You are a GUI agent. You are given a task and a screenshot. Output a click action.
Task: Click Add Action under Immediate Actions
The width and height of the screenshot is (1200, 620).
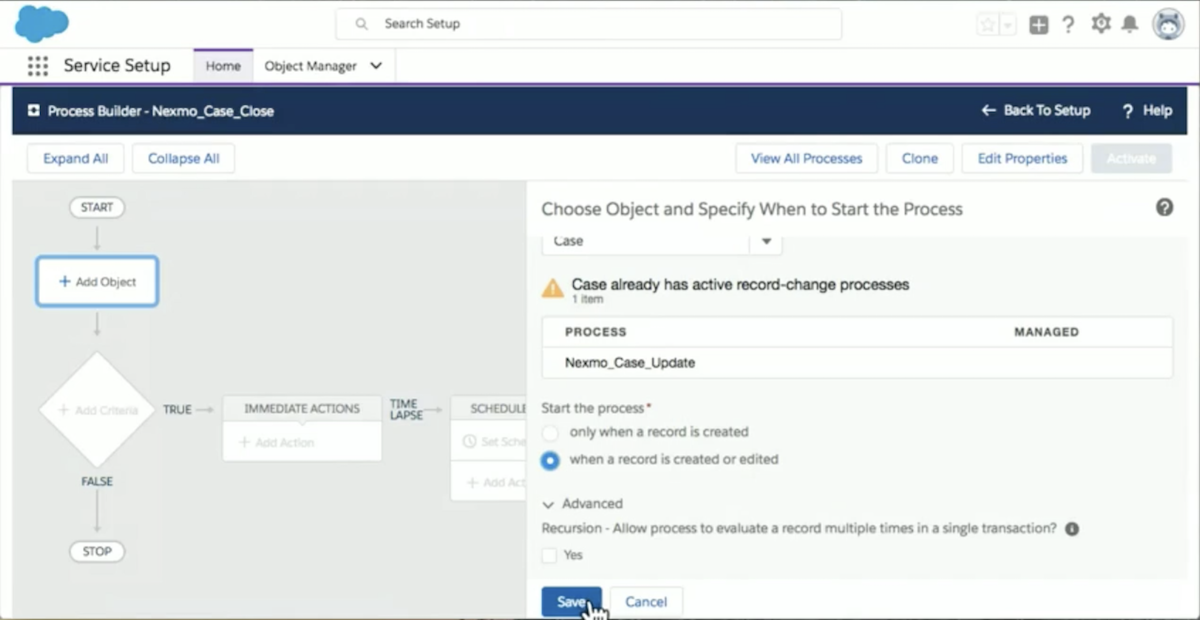(277, 442)
